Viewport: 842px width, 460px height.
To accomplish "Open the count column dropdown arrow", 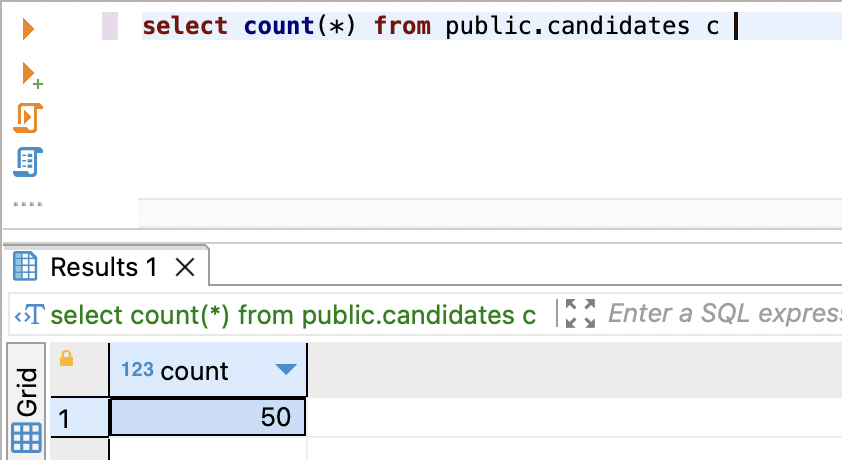I will (x=286, y=369).
